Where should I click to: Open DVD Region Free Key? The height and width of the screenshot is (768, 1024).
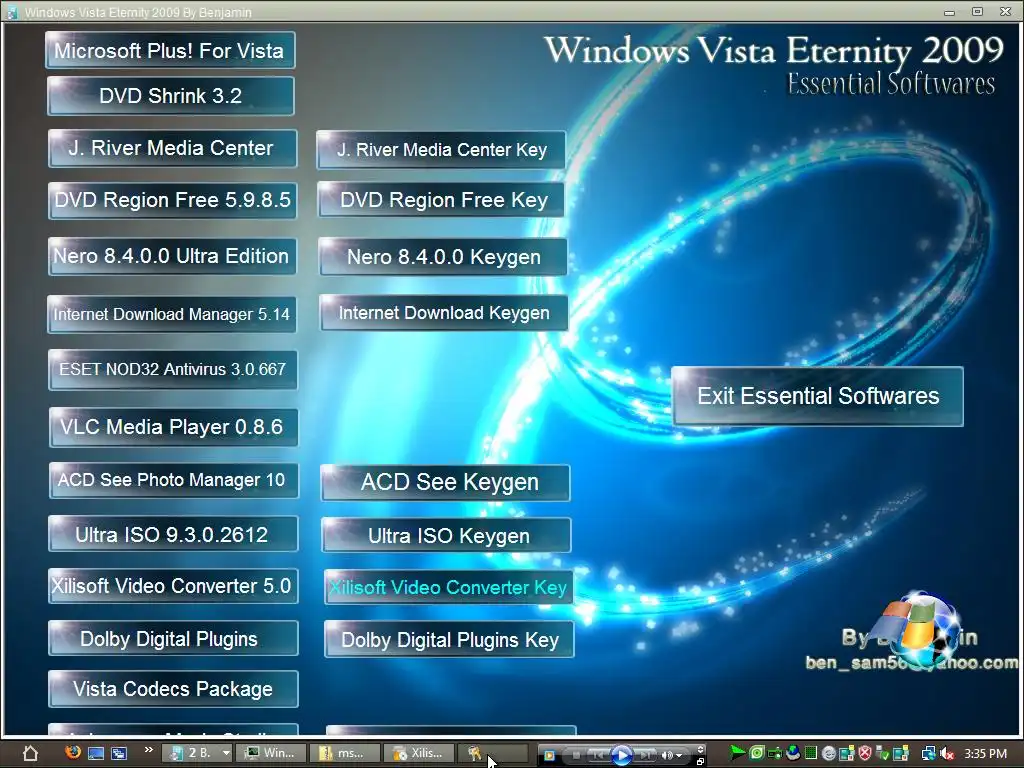pyautogui.click(x=441, y=200)
